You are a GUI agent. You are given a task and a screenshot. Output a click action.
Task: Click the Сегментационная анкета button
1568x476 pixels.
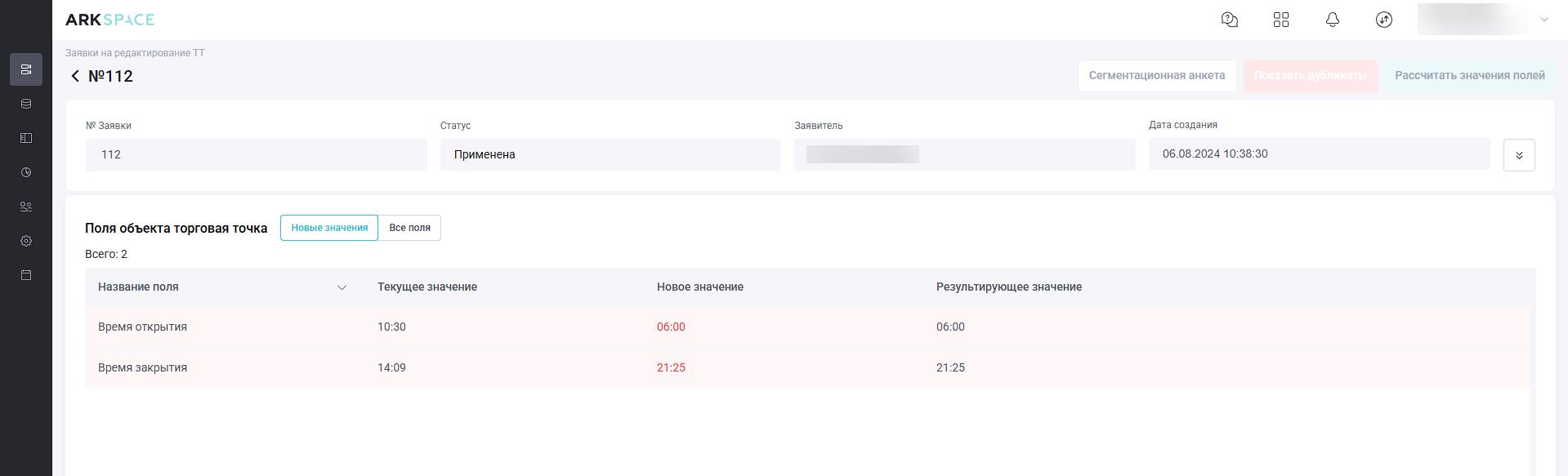point(1157,76)
